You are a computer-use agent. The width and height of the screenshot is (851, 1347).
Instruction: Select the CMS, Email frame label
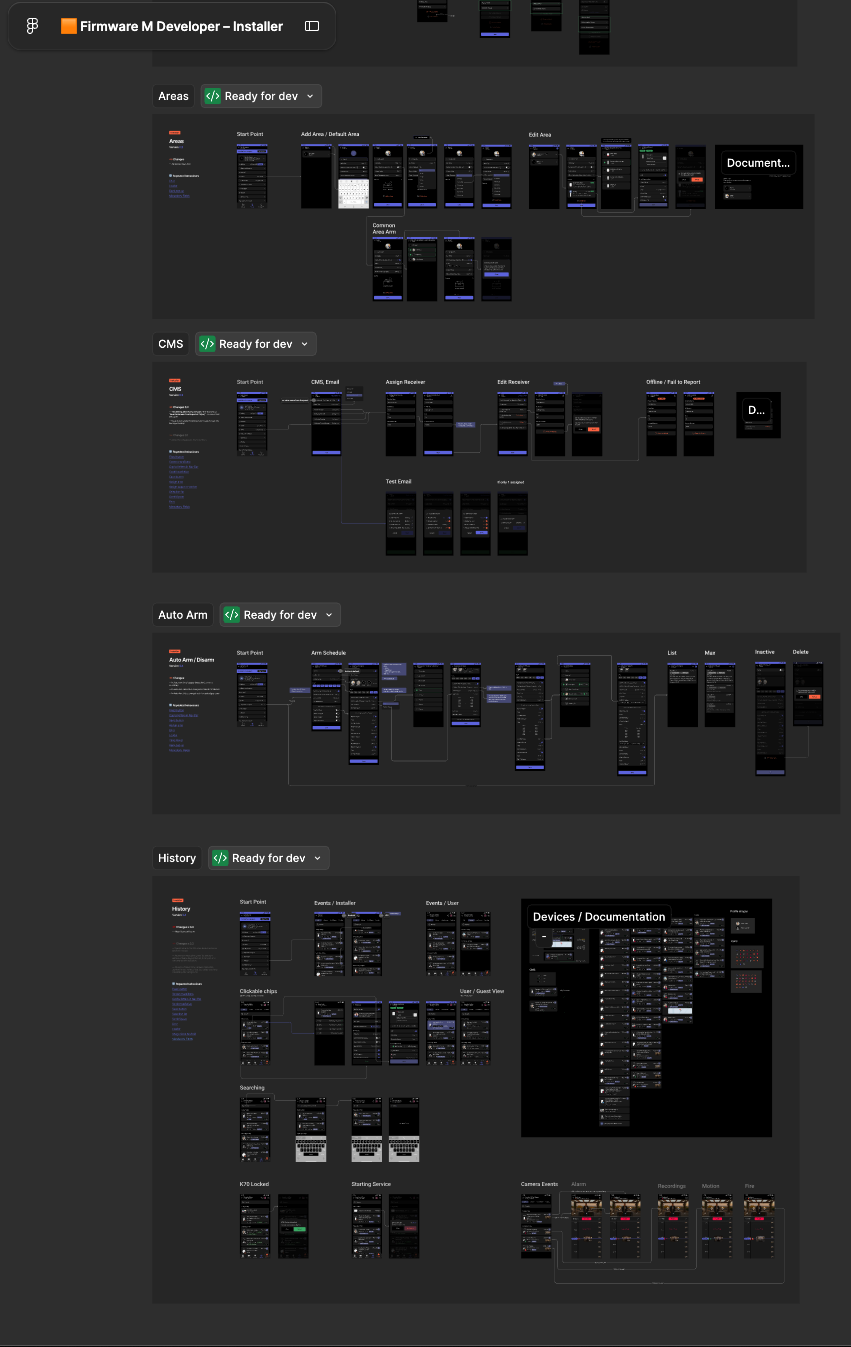(325, 382)
